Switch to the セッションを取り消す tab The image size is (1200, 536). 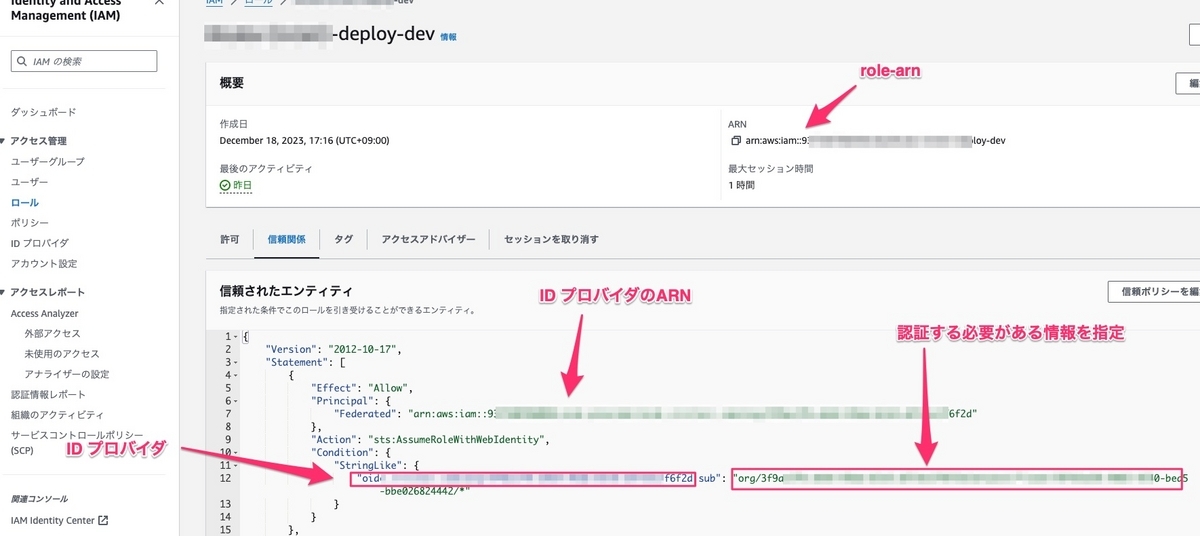tap(551, 239)
